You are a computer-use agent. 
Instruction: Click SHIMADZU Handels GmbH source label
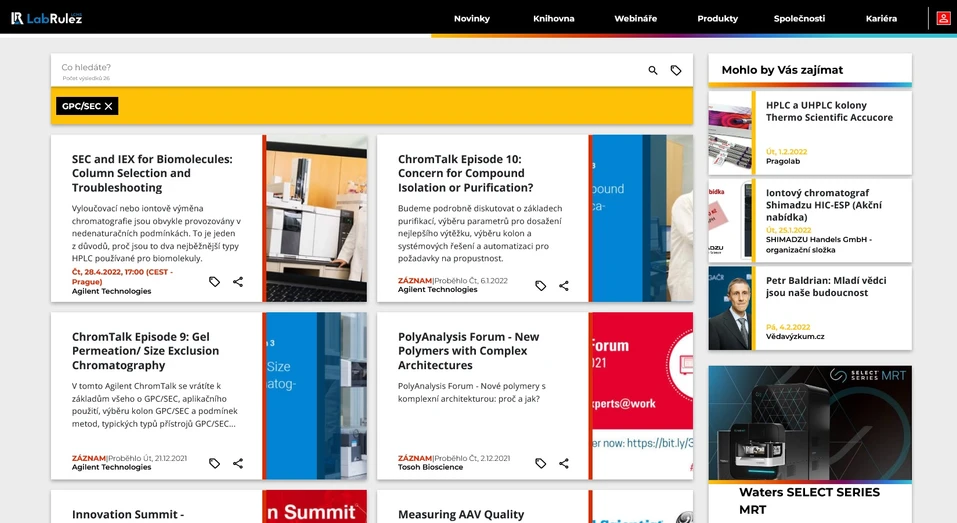[x=818, y=245]
